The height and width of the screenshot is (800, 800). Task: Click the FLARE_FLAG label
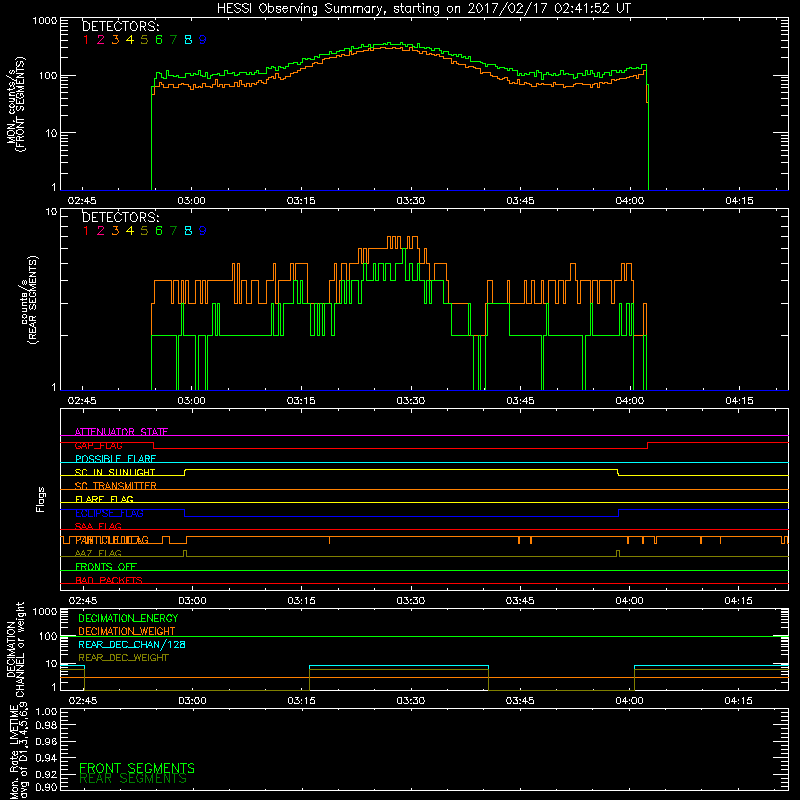click(104, 499)
